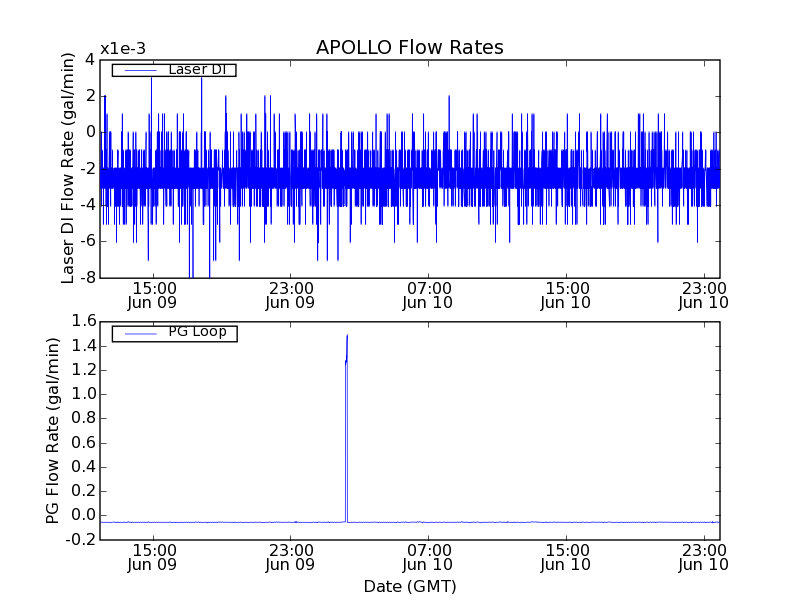Click the Laser DI Flow Rate axis label
The height and width of the screenshot is (600, 800).
click(68, 168)
